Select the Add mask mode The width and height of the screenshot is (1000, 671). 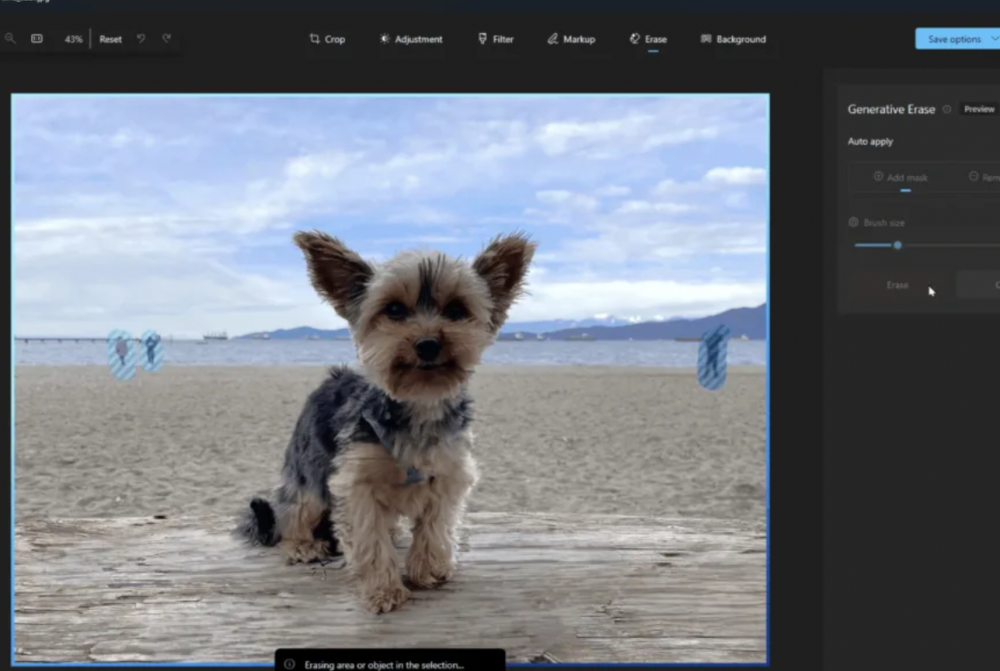click(901, 177)
